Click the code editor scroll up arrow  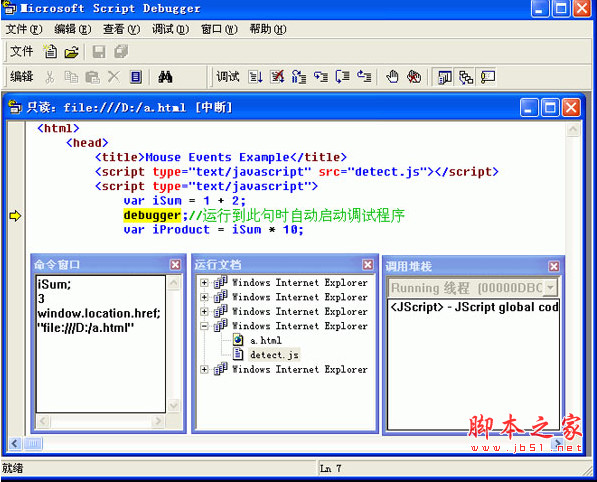(573, 130)
